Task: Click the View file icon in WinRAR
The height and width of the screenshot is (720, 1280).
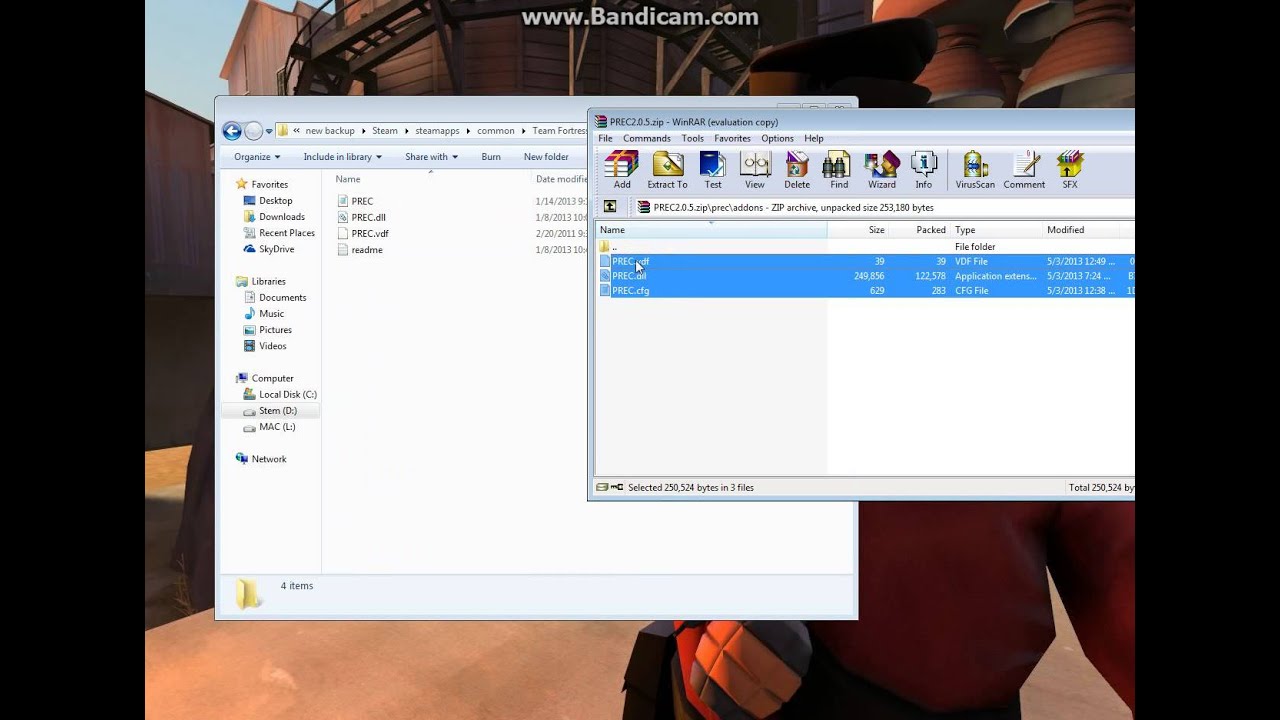Action: 755,169
